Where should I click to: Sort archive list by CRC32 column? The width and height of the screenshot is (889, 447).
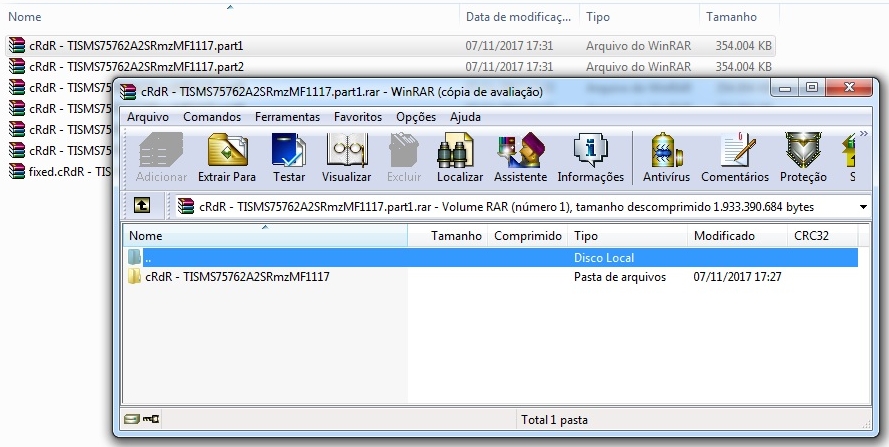coord(823,235)
